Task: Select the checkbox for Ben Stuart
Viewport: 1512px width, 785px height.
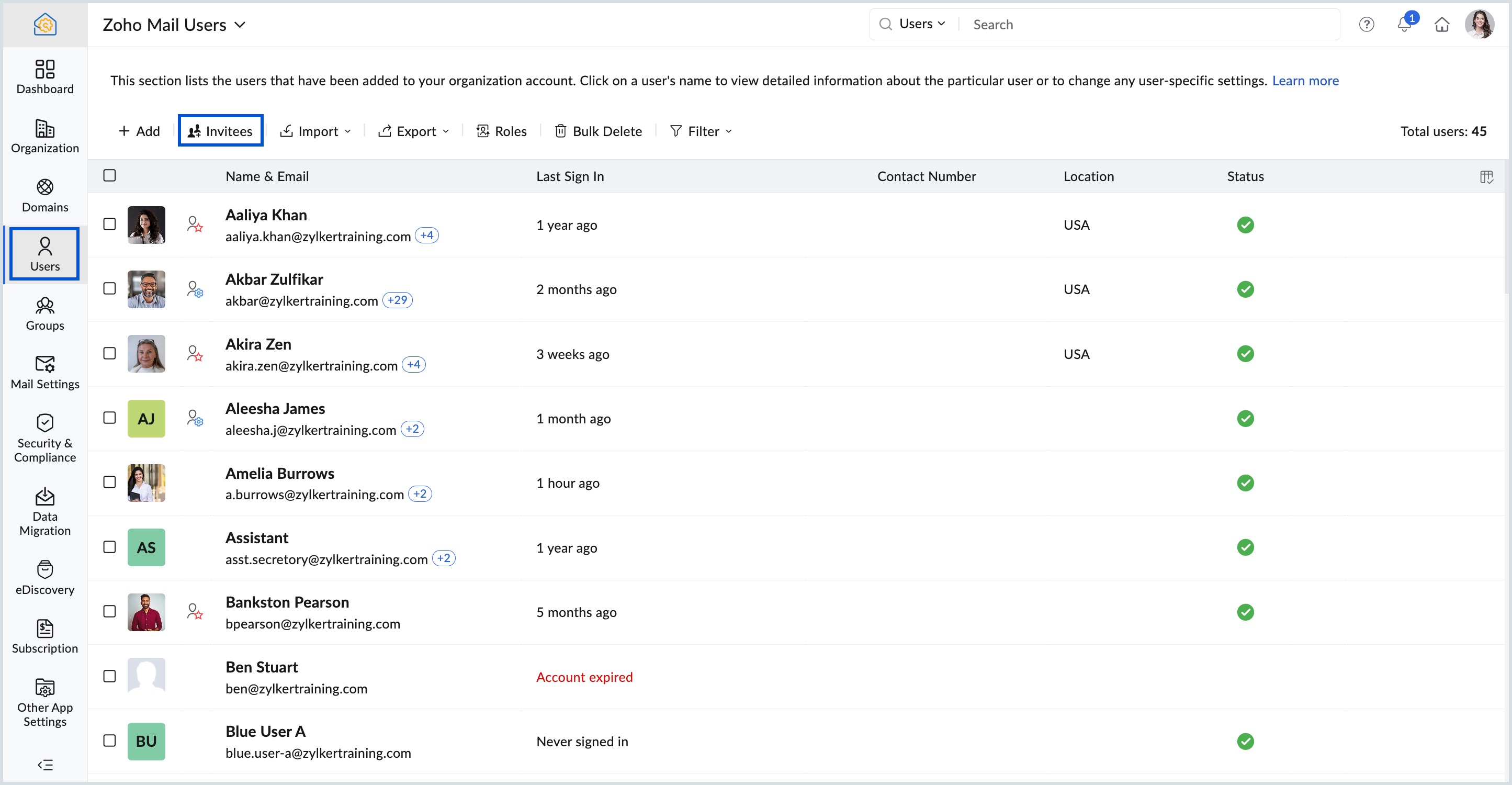Action: (110, 676)
